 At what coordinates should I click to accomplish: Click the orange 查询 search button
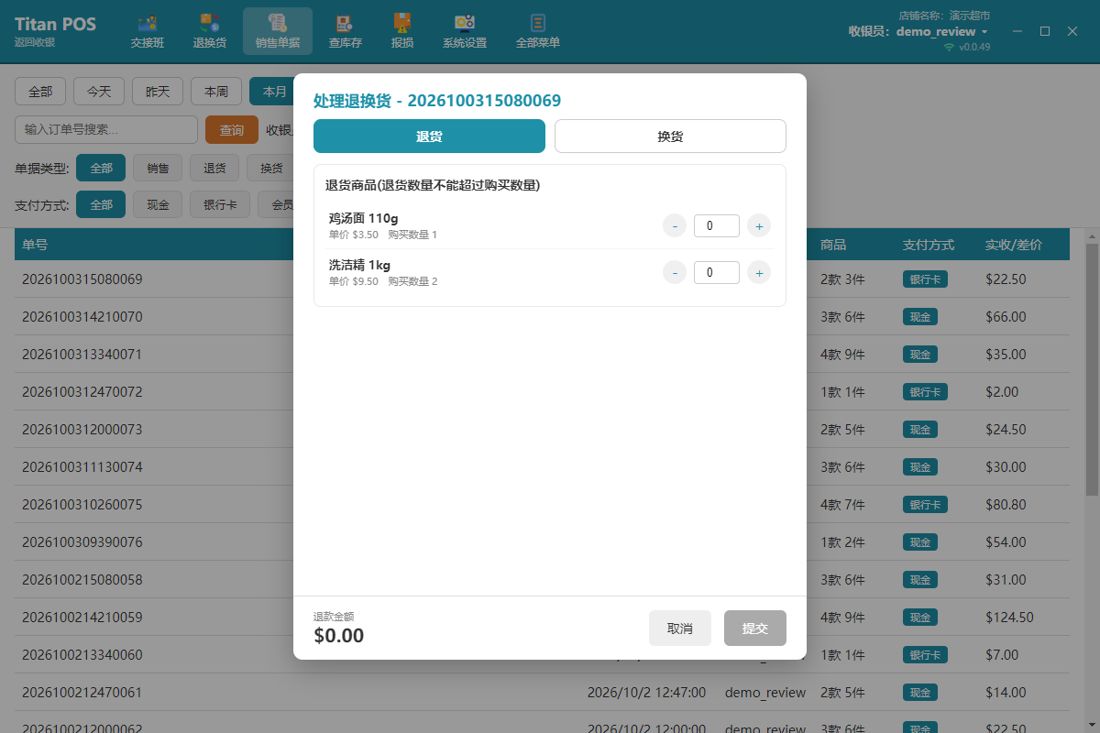(x=232, y=130)
